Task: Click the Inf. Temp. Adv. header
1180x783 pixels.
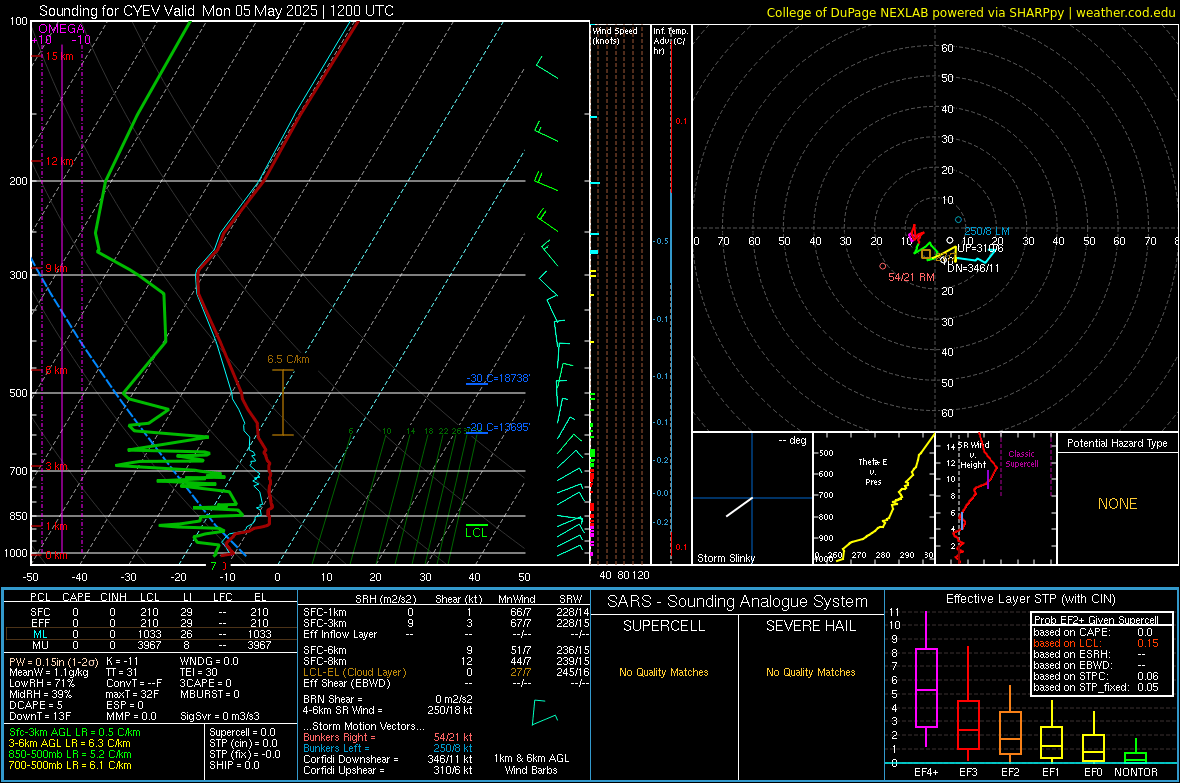Action: [x=670, y=41]
